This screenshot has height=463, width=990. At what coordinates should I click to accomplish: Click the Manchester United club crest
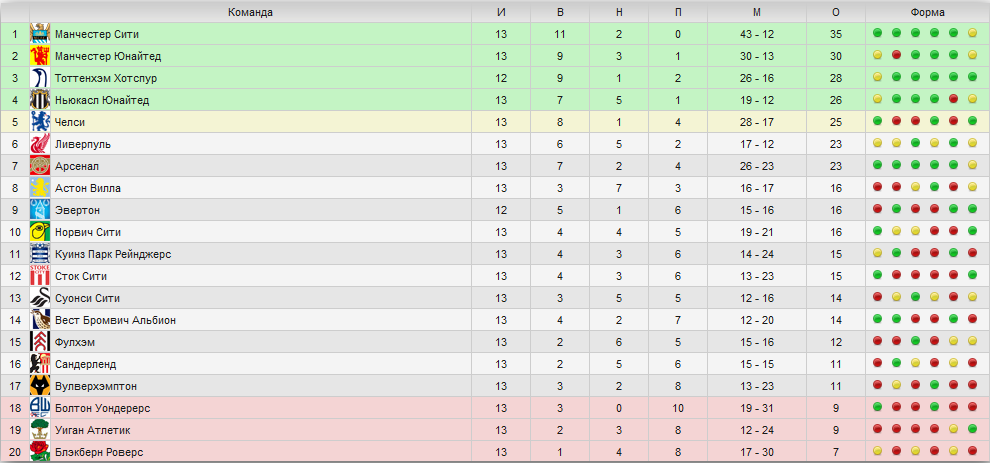pyautogui.click(x=40, y=56)
